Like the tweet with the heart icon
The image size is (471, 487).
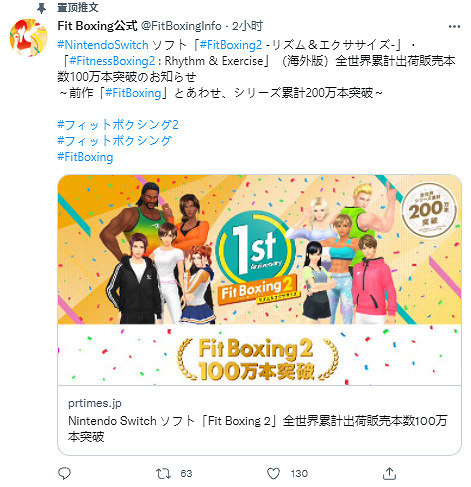(x=273, y=473)
